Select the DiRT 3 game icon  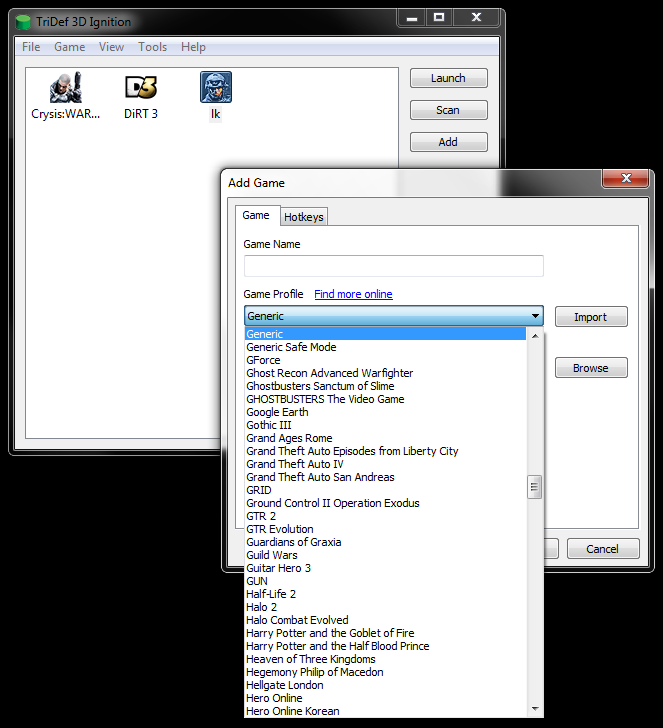(141, 88)
